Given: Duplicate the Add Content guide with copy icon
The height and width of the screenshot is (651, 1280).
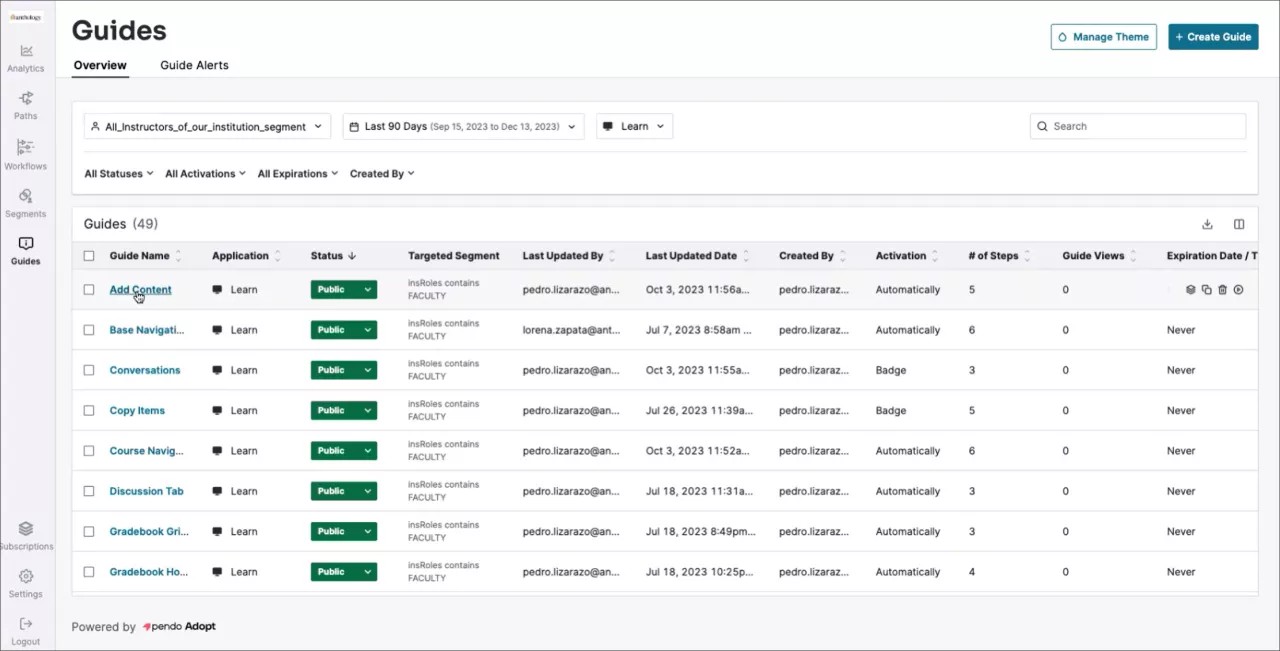Looking at the screenshot, I should [1206, 290].
